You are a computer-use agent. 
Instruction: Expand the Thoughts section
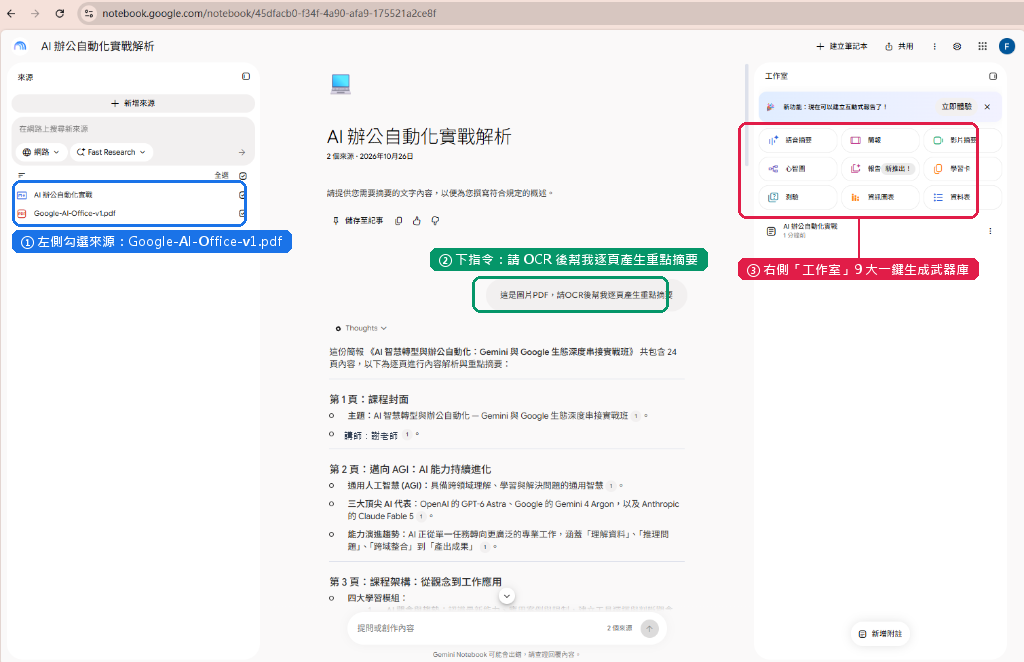click(361, 328)
